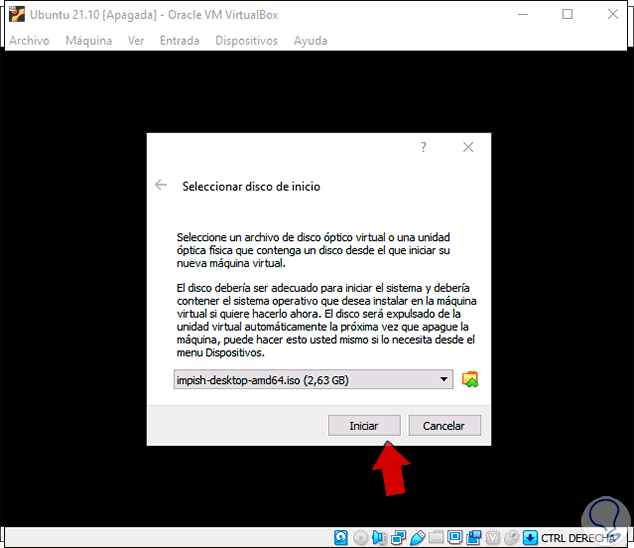Open the Máquina menu
This screenshot has height=548, width=634.
coord(89,40)
